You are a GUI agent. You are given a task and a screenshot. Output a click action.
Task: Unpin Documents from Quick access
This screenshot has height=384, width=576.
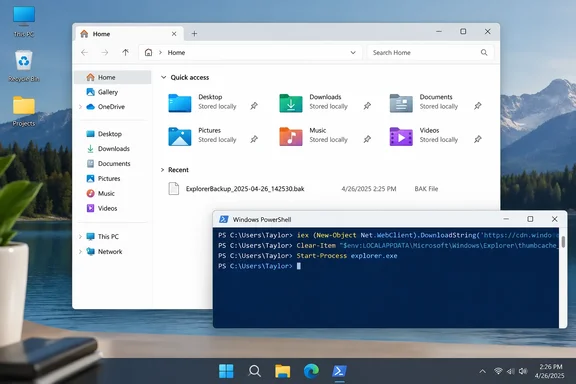click(x=478, y=106)
